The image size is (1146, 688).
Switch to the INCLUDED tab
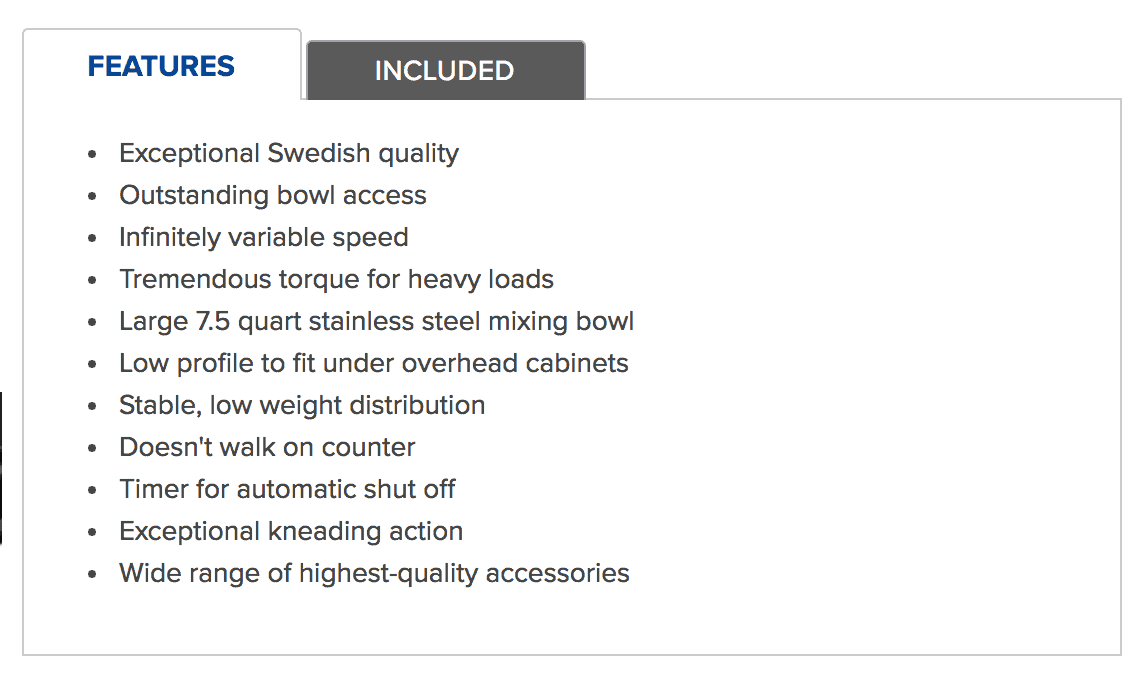tap(445, 70)
